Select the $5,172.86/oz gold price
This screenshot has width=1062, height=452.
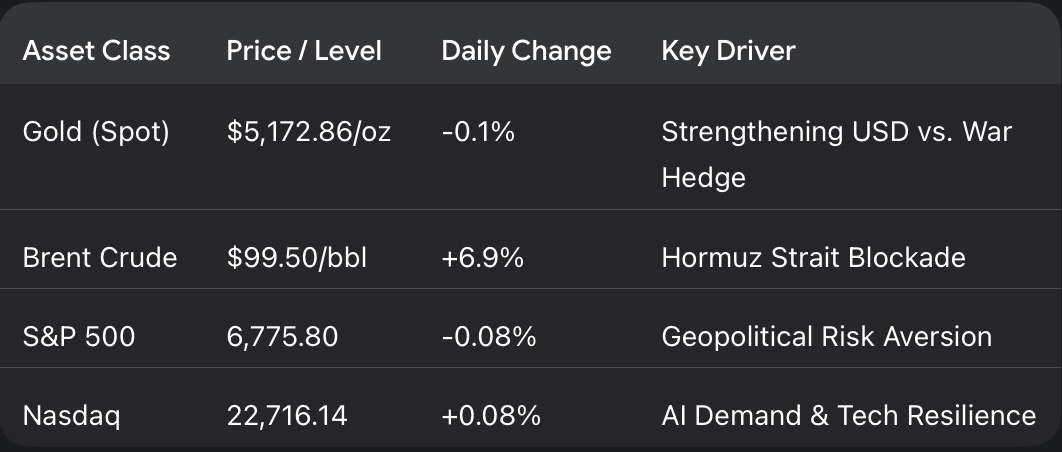pos(309,132)
